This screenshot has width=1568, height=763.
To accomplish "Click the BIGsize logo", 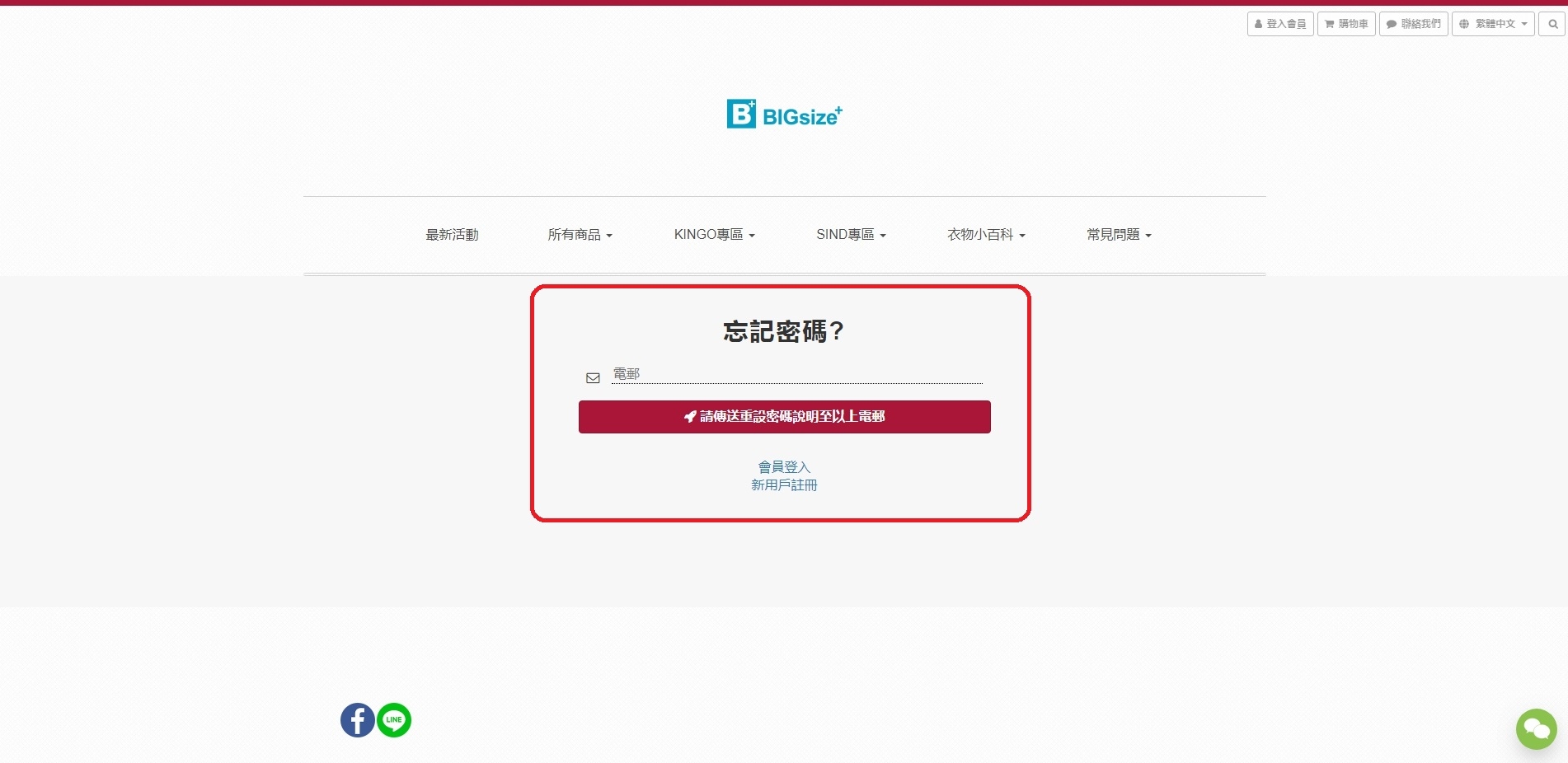I will (x=783, y=114).
